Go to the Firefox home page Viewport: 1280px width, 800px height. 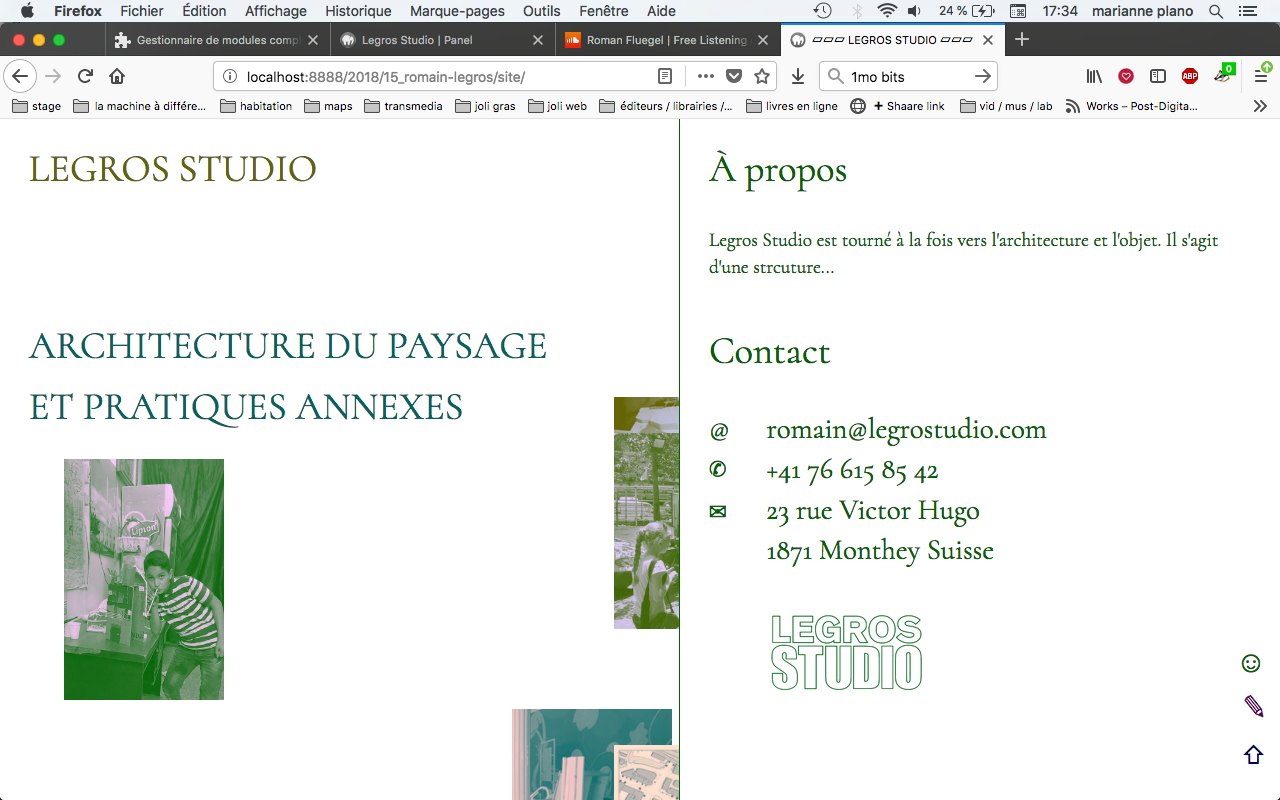[x=117, y=76]
